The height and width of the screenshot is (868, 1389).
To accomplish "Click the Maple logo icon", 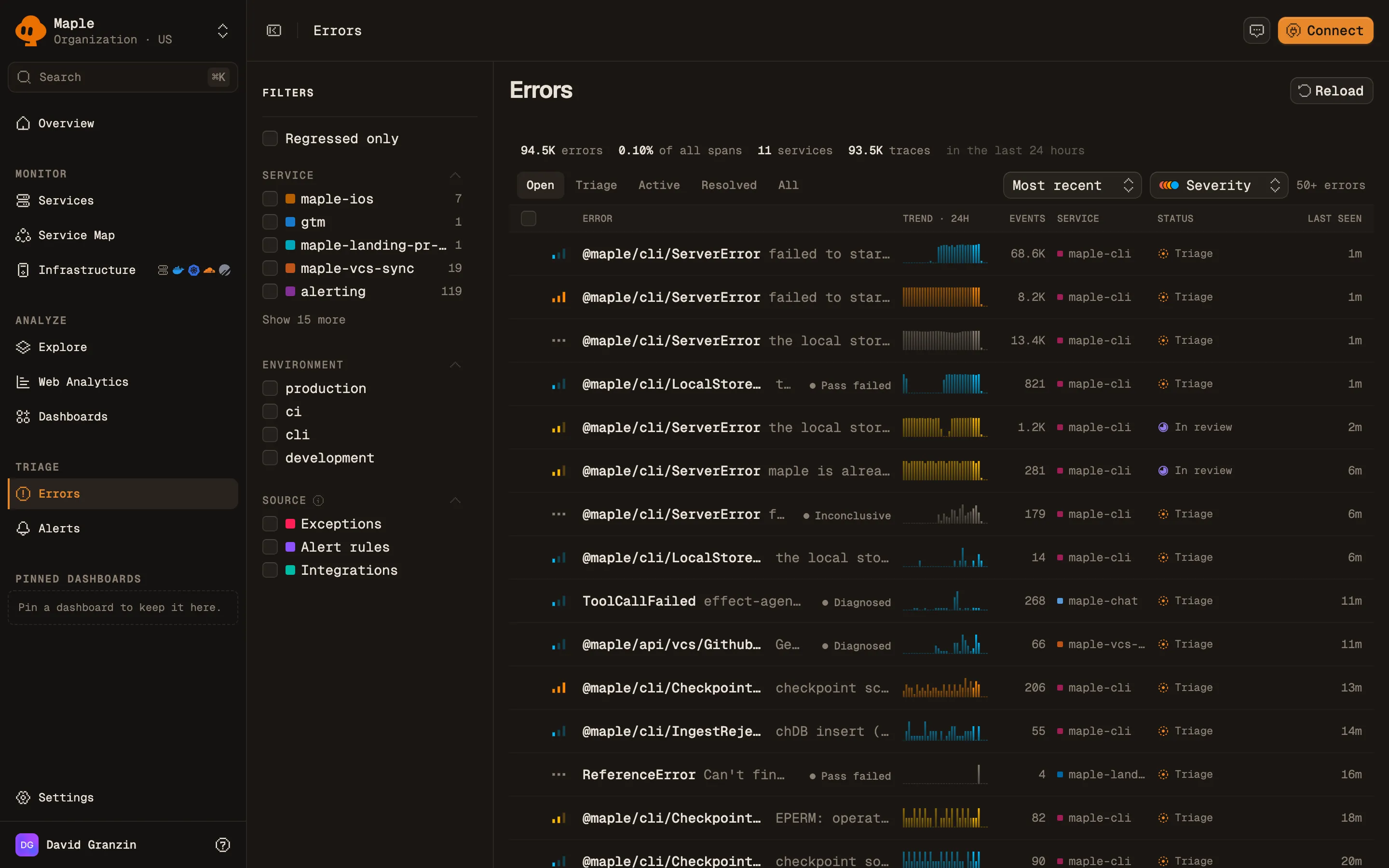I will coord(30,30).
